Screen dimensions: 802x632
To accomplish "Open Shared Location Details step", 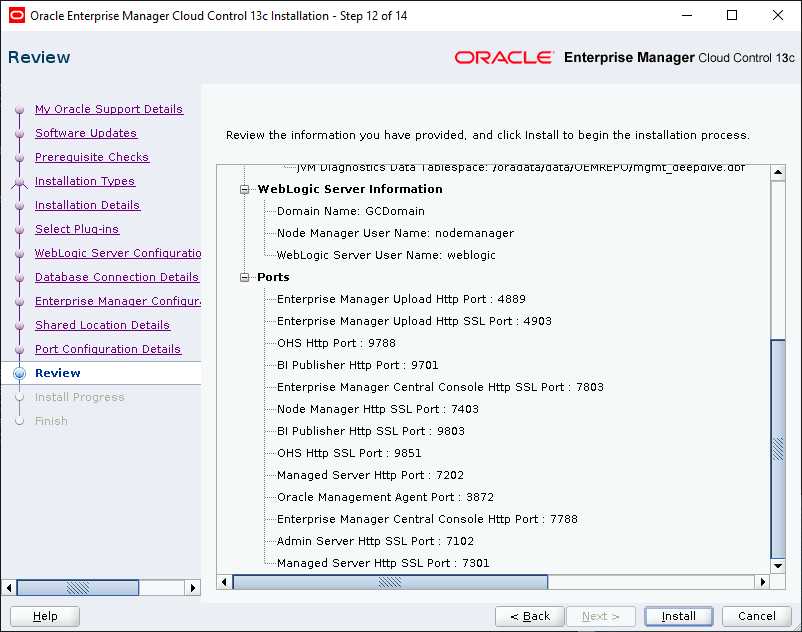I will pos(102,325).
